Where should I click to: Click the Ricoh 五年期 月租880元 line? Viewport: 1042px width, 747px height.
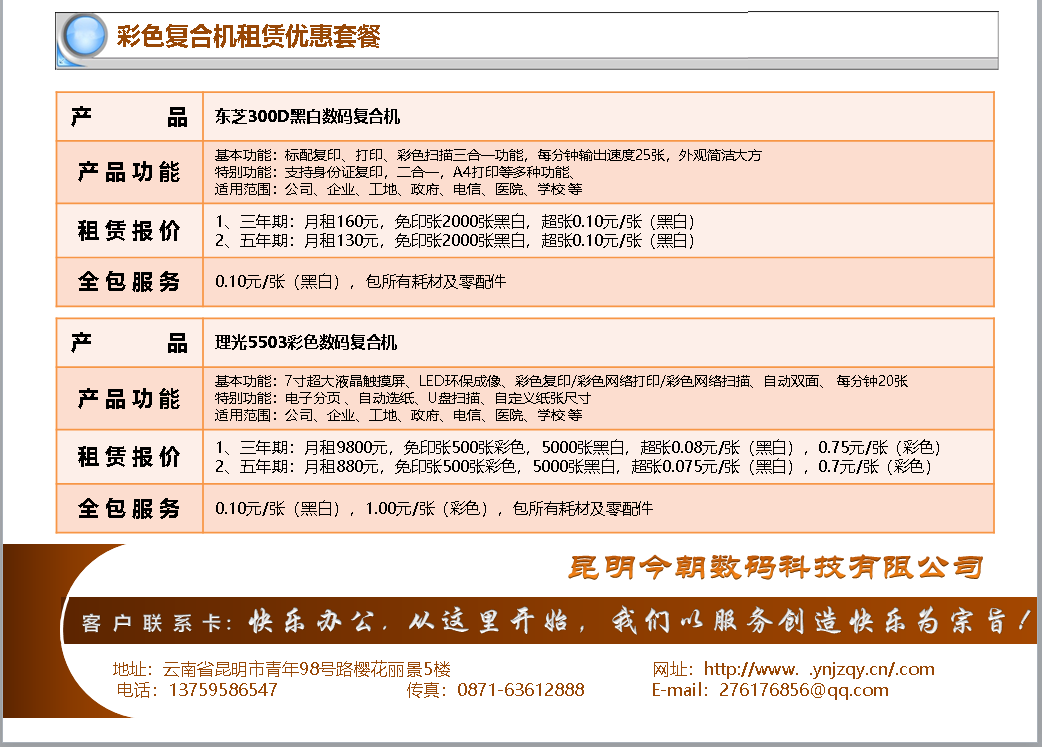(x=573, y=467)
